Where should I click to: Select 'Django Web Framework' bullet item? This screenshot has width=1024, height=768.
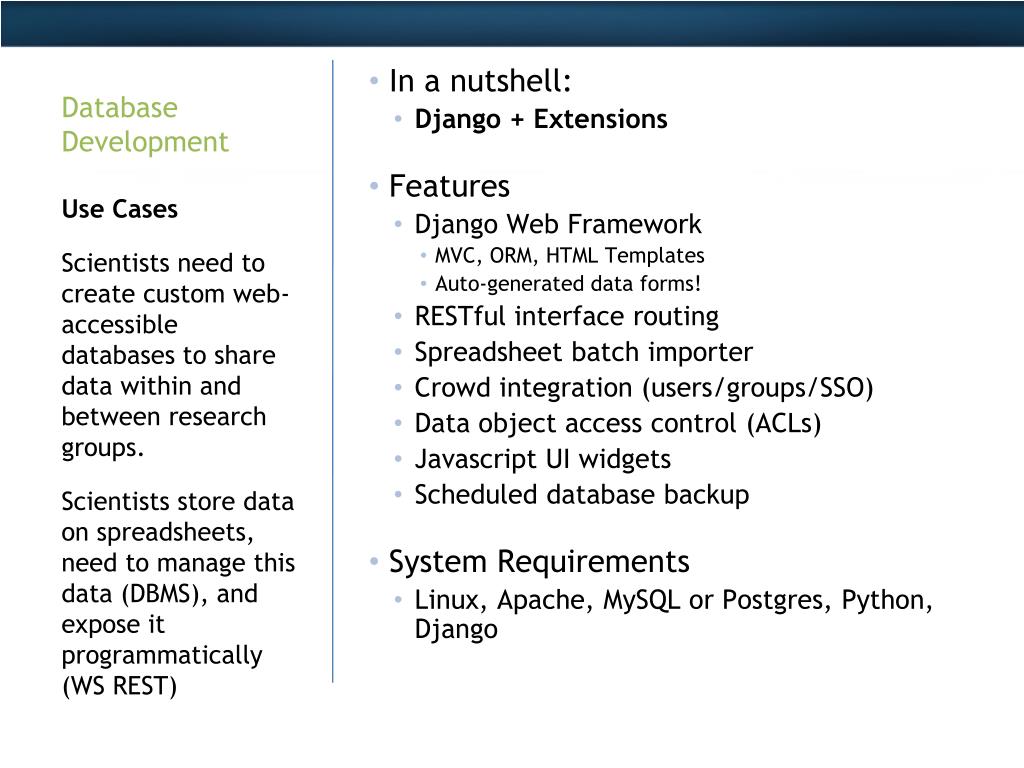coord(558,225)
